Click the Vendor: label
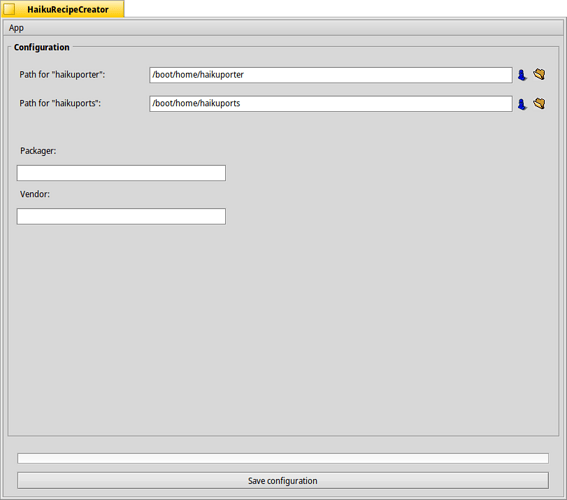The image size is (567, 500). pos(35,194)
